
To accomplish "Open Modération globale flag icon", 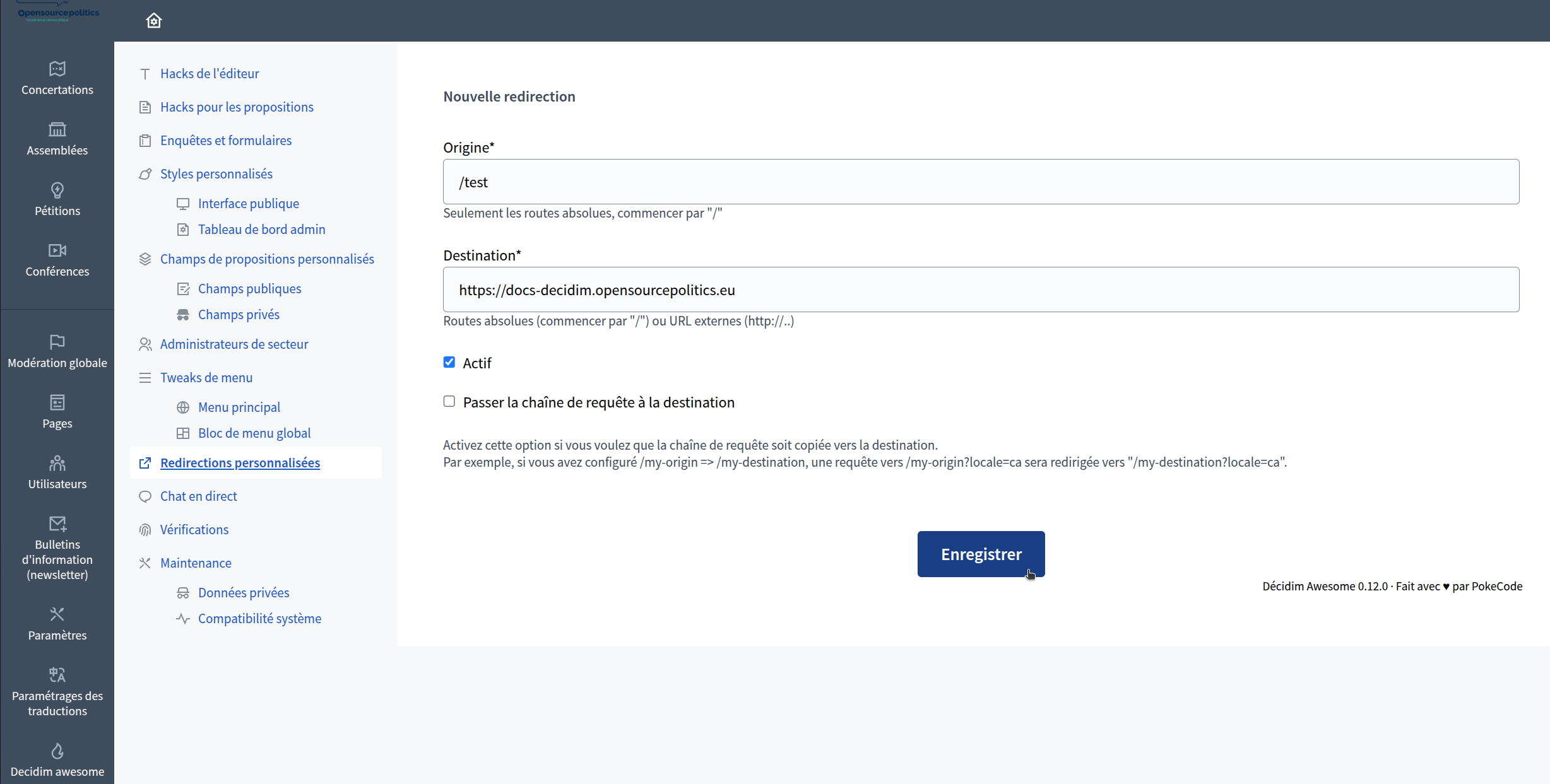I will pyautogui.click(x=57, y=342).
